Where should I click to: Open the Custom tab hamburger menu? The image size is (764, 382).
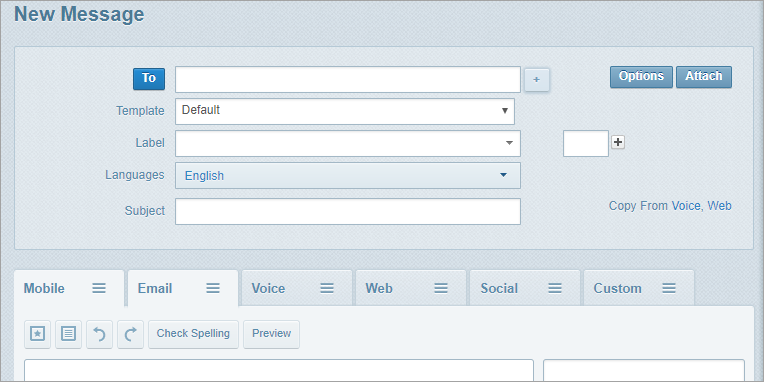(669, 288)
